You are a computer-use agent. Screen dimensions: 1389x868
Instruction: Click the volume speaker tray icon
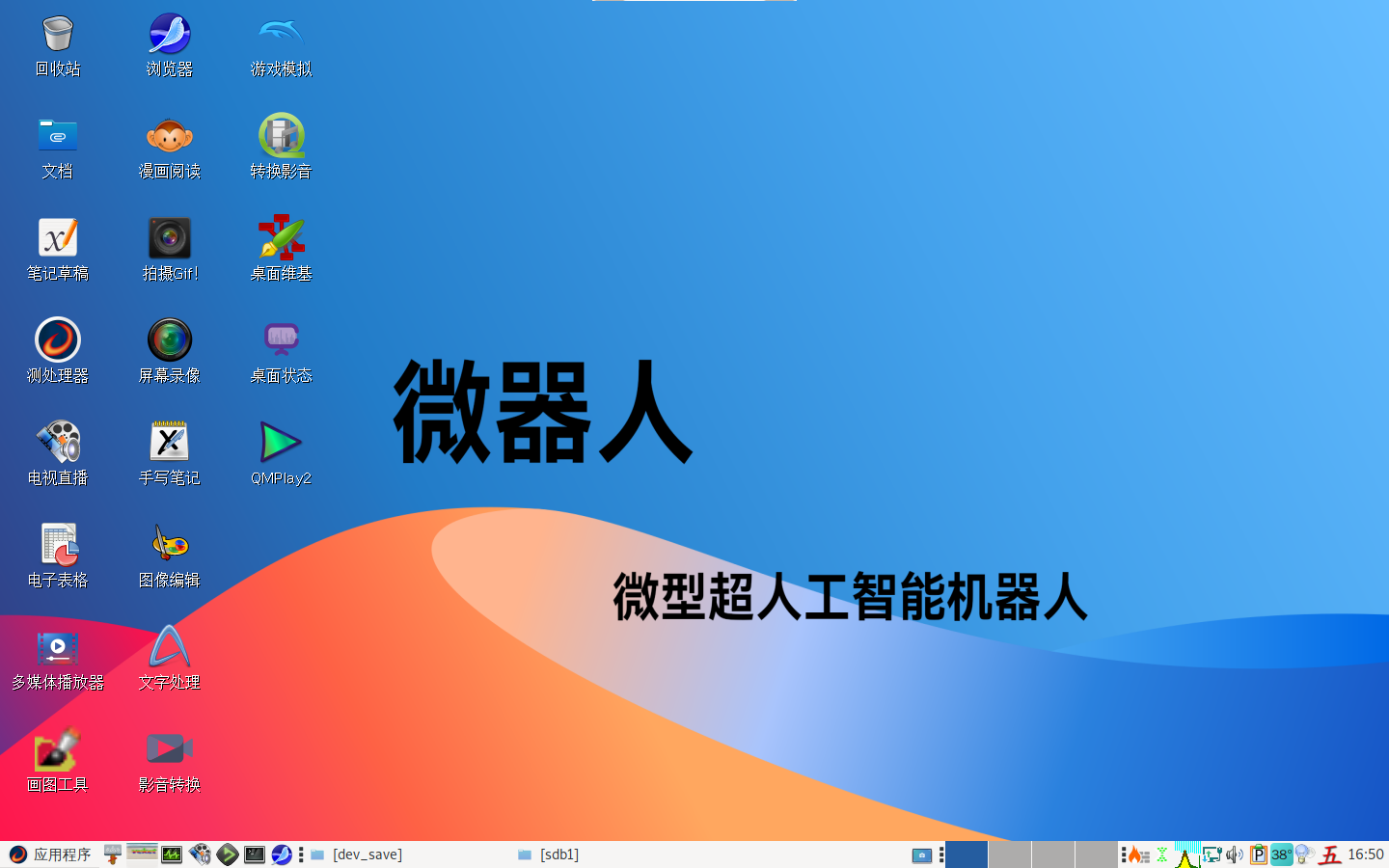[x=1235, y=854]
